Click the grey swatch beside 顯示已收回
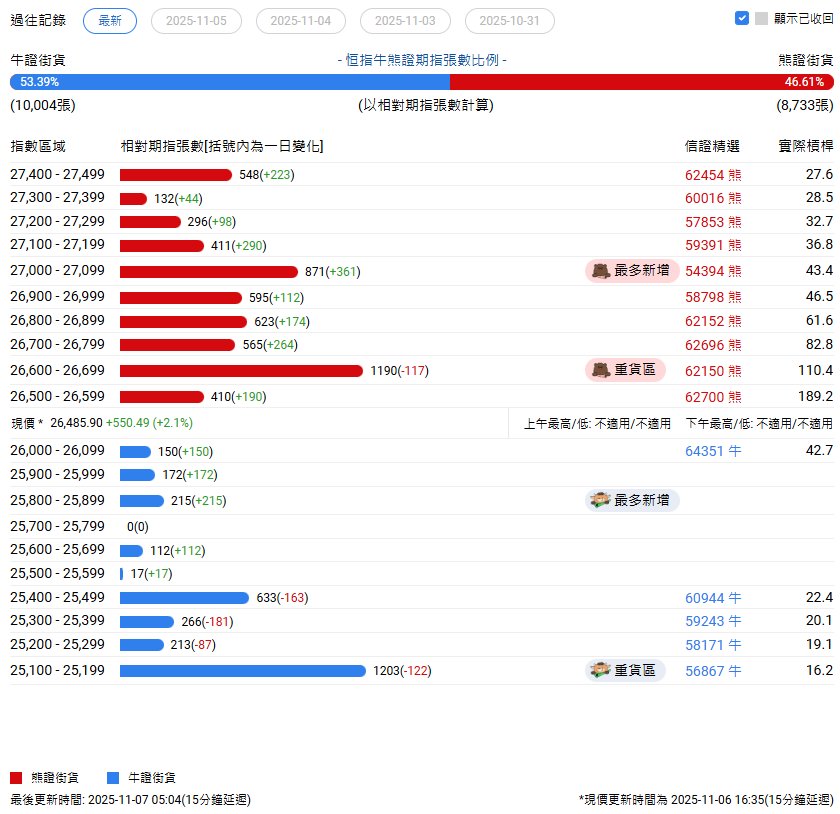Viewport: 840px width, 814px height. 762,18
